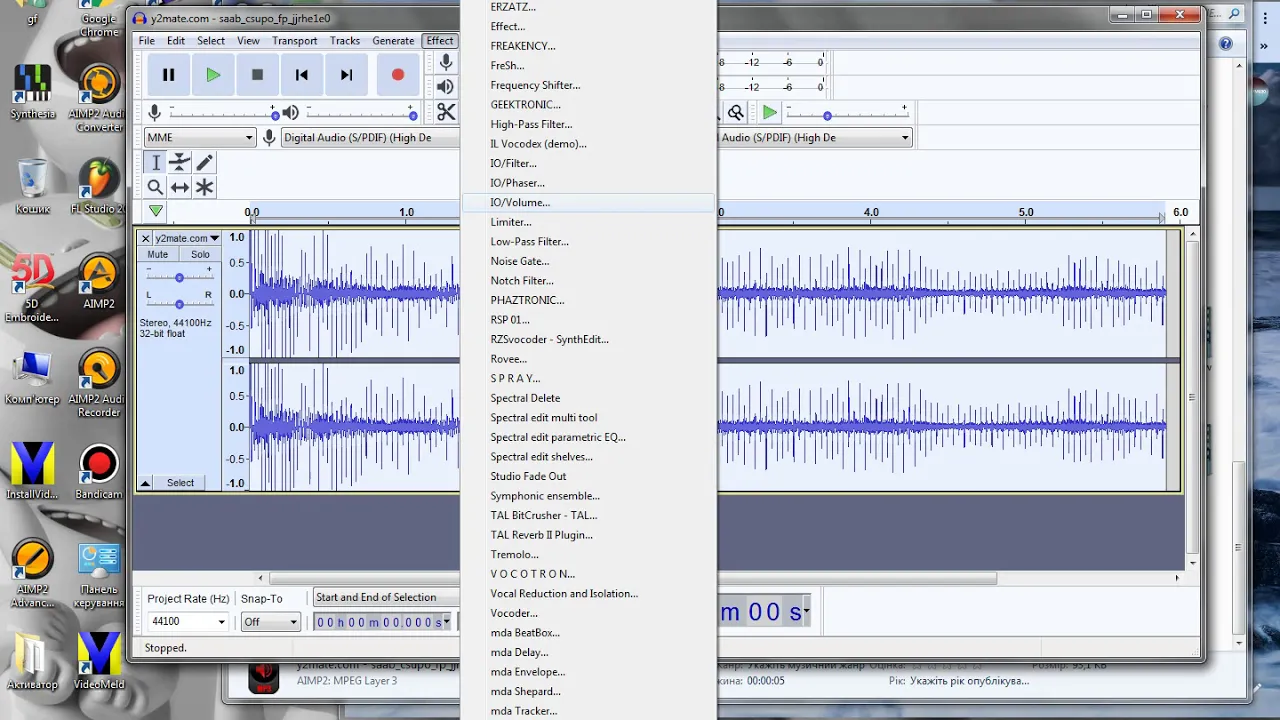
Task: Collapse the track using the bottom-left arrow
Action: (x=145, y=483)
